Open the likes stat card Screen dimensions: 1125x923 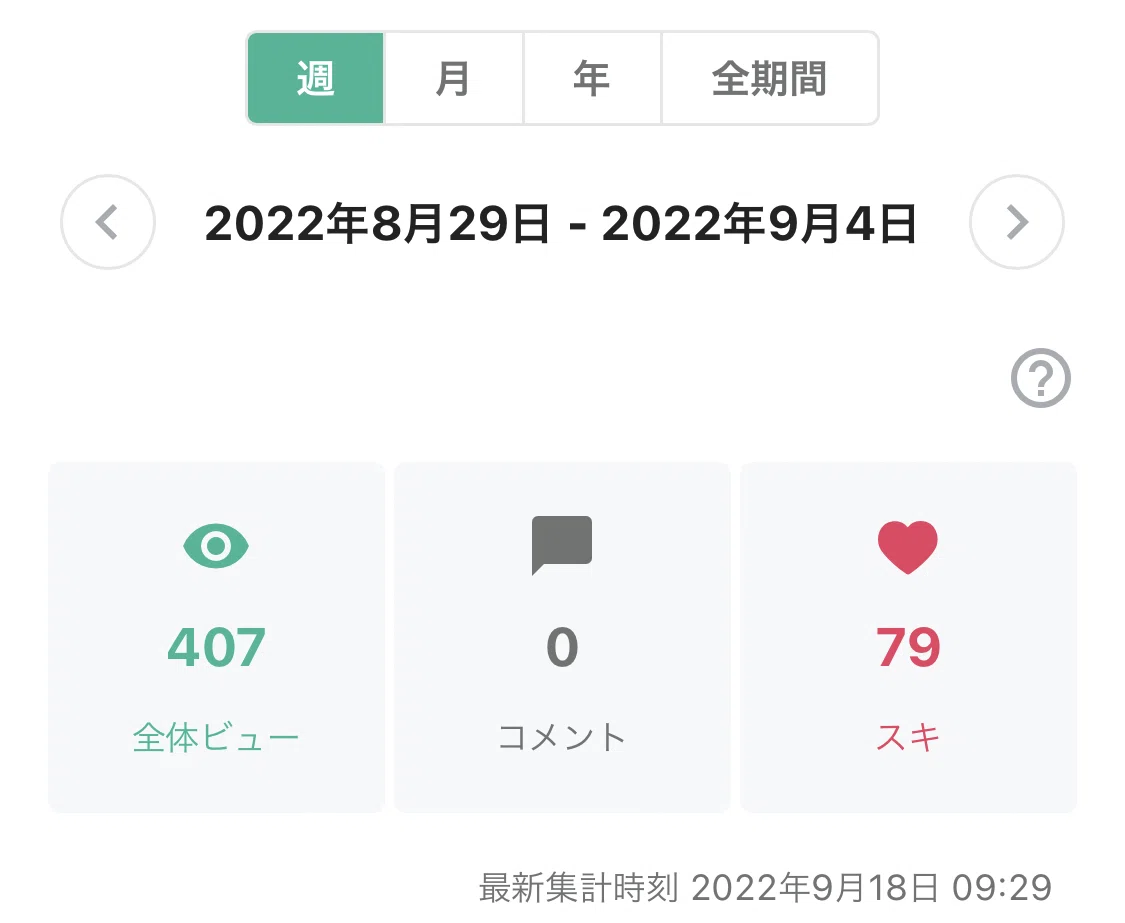click(x=908, y=637)
